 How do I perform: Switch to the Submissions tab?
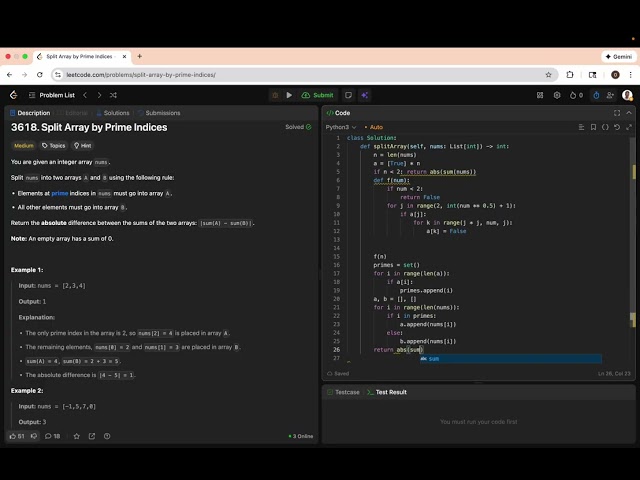click(162, 113)
